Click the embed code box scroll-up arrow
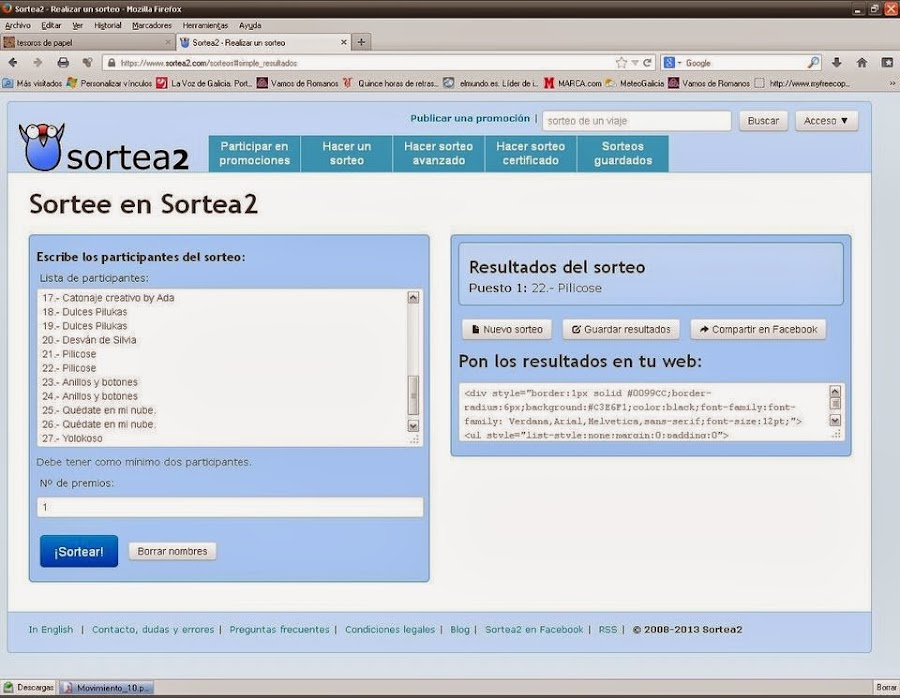Viewport: 900px width, 698px height. [835, 391]
